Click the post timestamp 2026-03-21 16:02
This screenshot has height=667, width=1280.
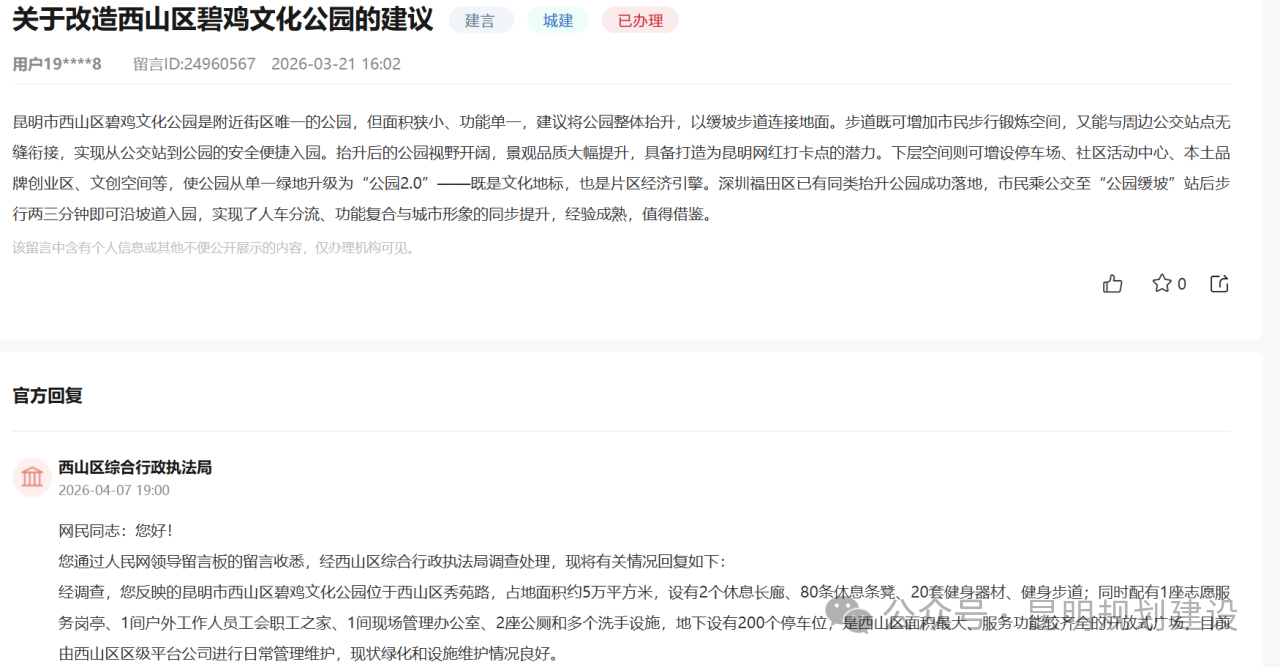[x=336, y=64]
